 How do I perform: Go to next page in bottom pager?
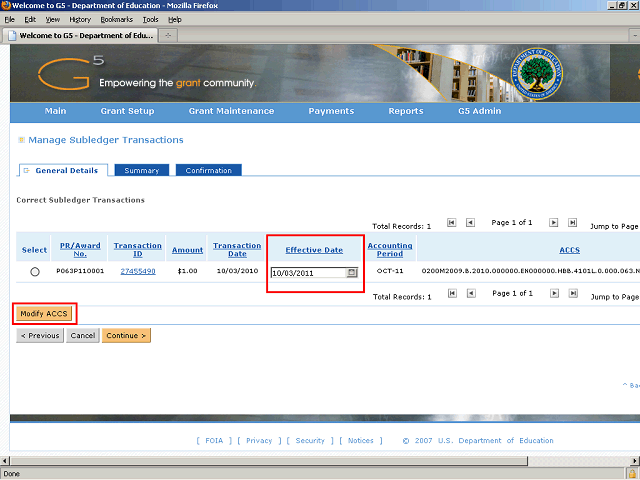pyautogui.click(x=554, y=293)
